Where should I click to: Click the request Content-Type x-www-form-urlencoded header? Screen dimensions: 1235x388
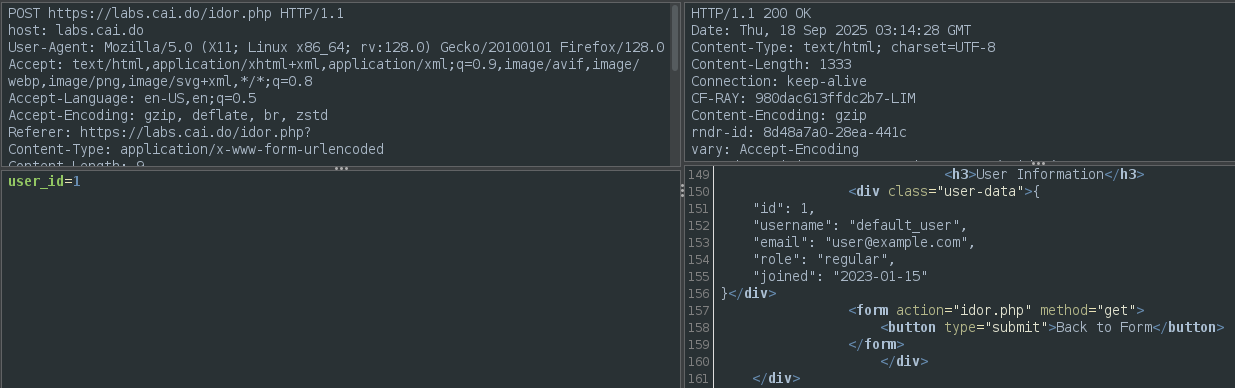tap(196, 149)
